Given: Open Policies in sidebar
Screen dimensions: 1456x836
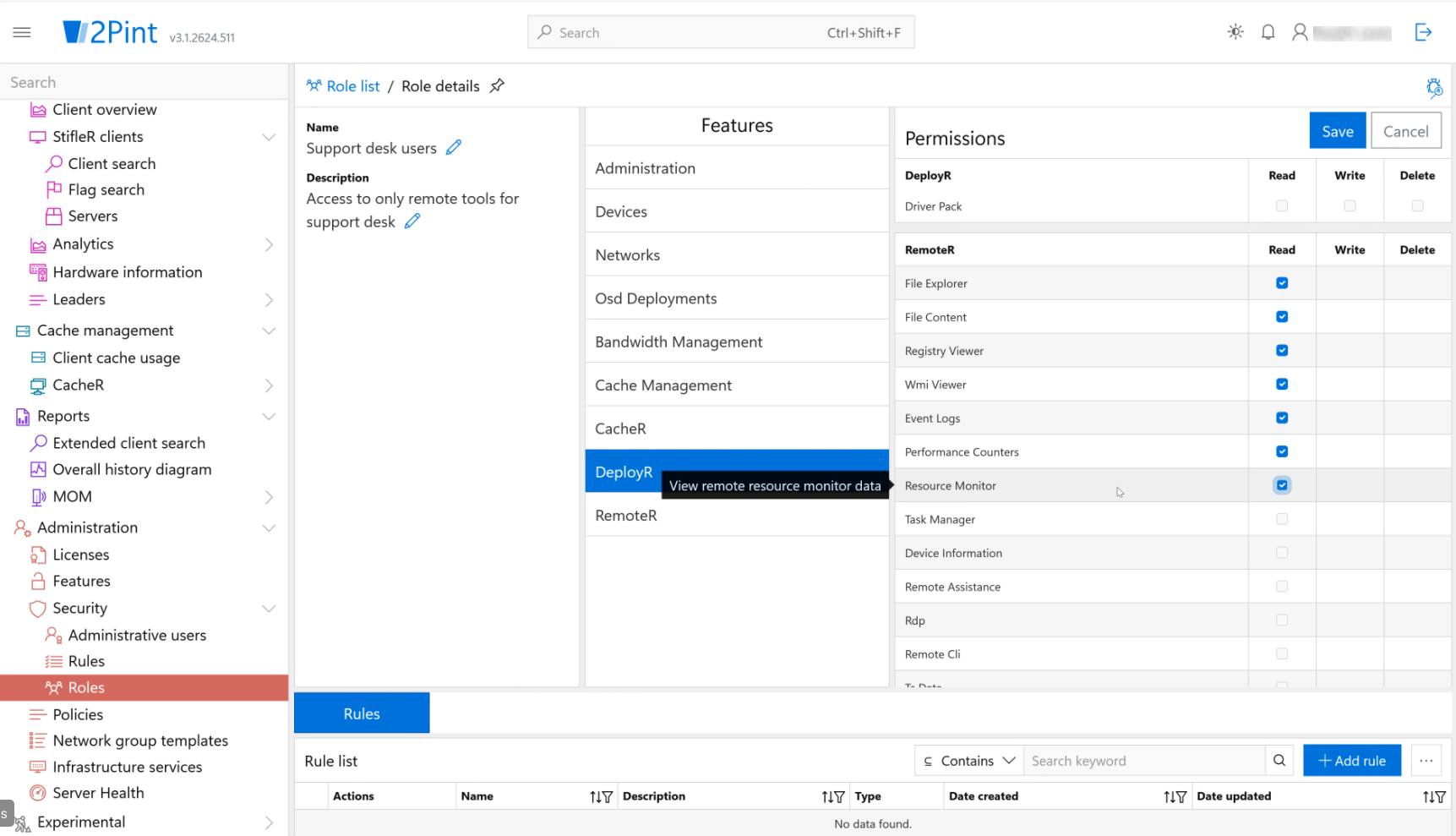Looking at the screenshot, I should (x=78, y=714).
